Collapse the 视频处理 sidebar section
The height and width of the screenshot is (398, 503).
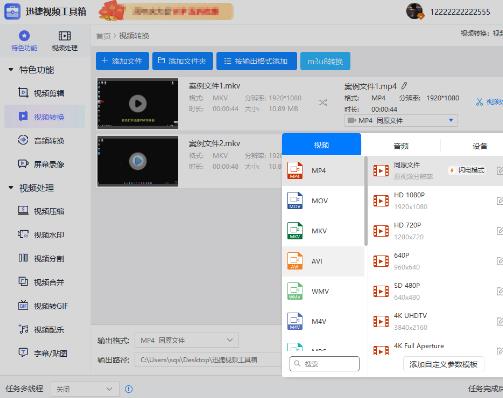[x=11, y=188]
